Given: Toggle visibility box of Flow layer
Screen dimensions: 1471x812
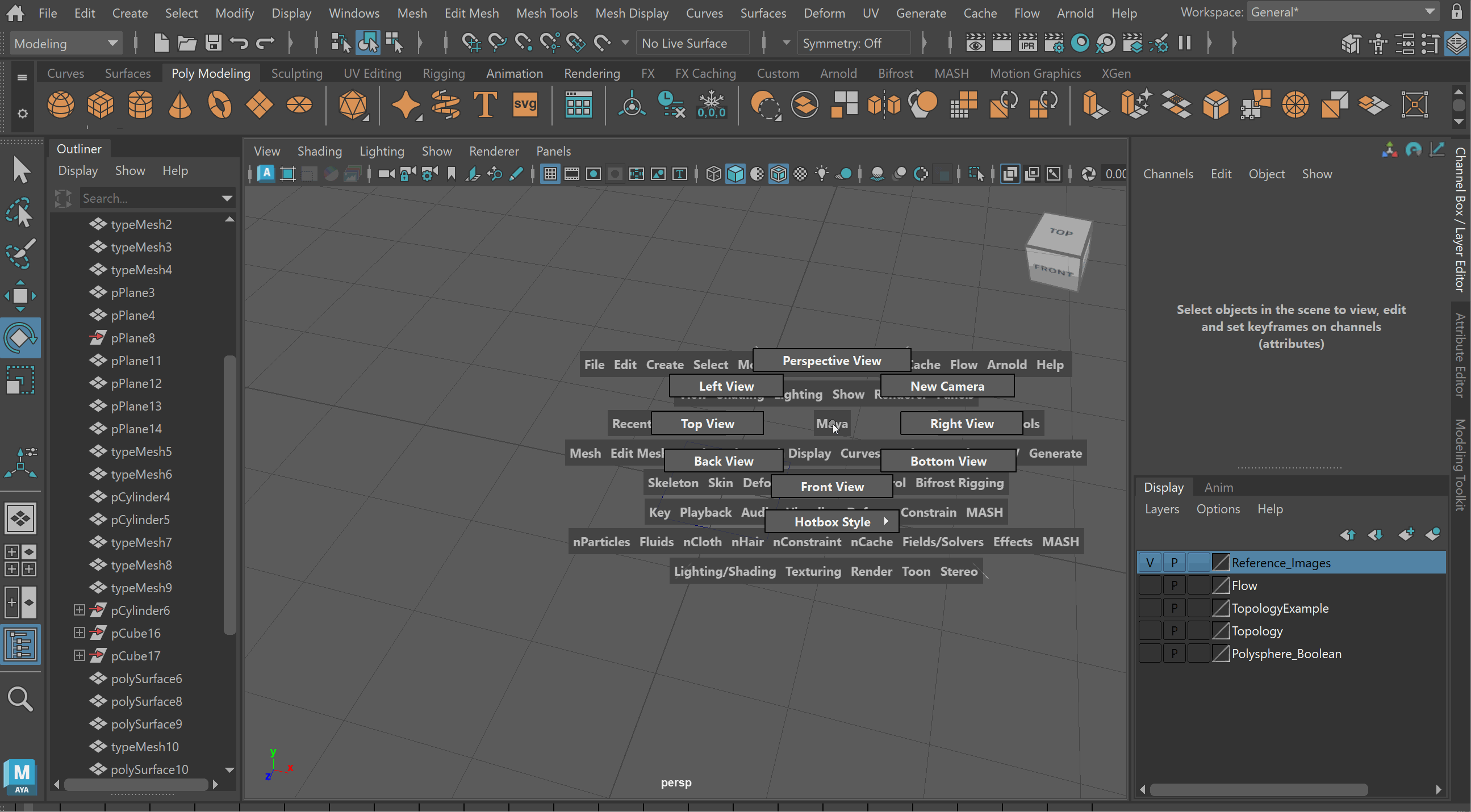Looking at the screenshot, I should [x=1150, y=586].
